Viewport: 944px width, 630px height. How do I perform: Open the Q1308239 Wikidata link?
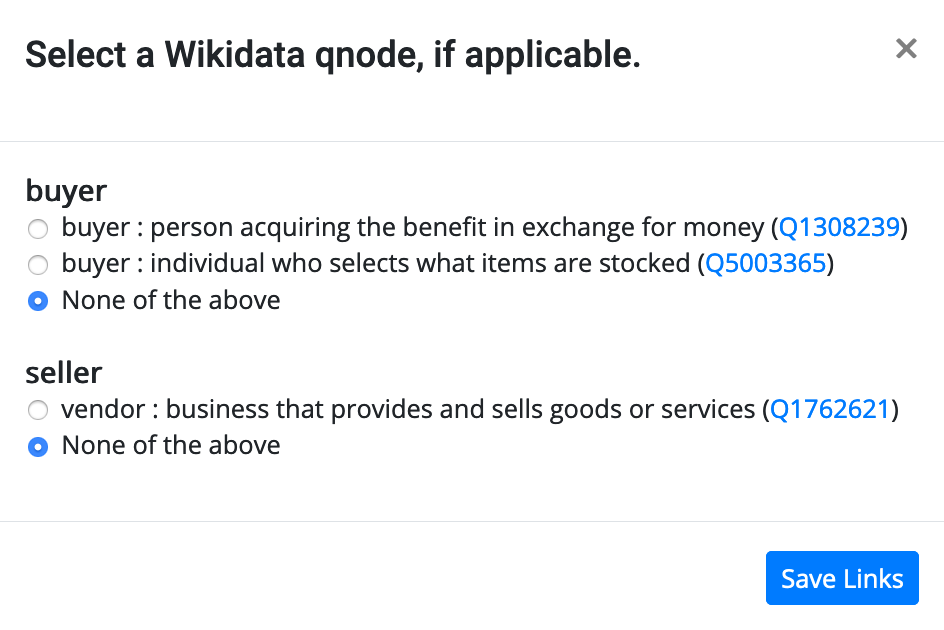click(839, 228)
